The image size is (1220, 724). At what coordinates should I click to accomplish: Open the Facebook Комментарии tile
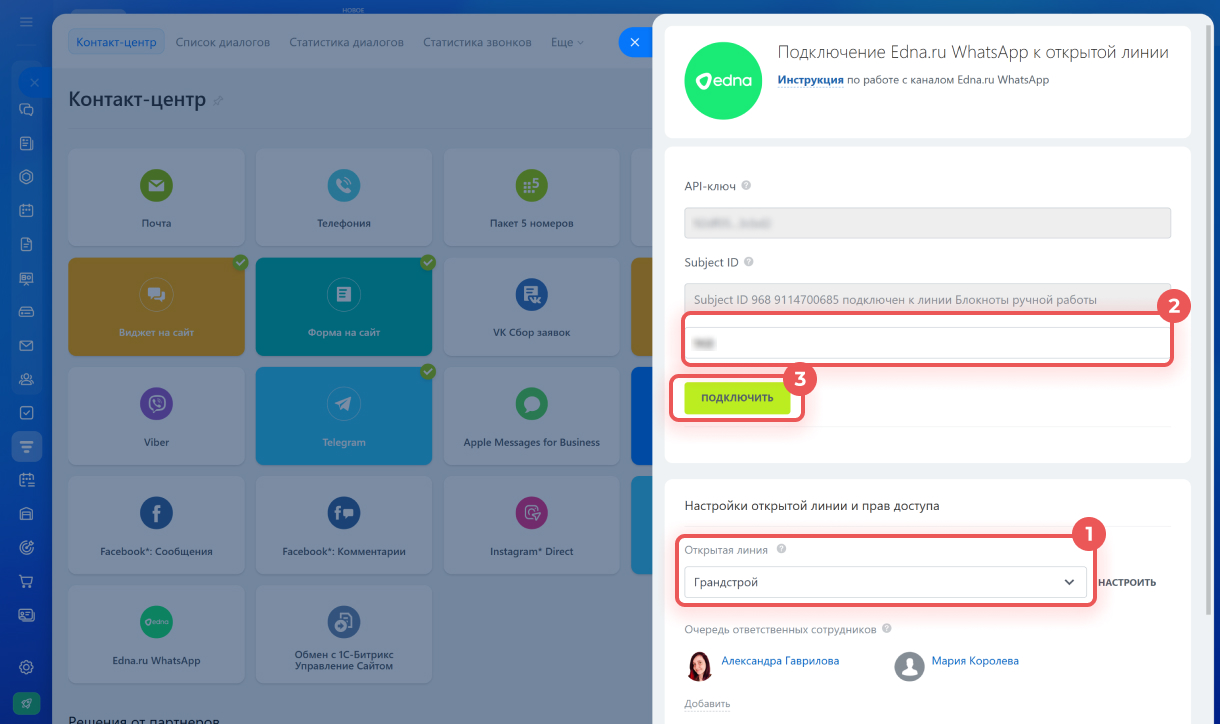click(344, 524)
